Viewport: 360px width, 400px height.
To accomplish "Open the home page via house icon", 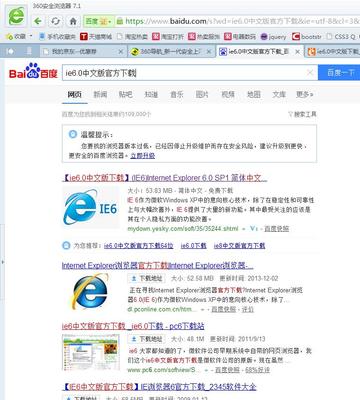I will coord(73,21).
